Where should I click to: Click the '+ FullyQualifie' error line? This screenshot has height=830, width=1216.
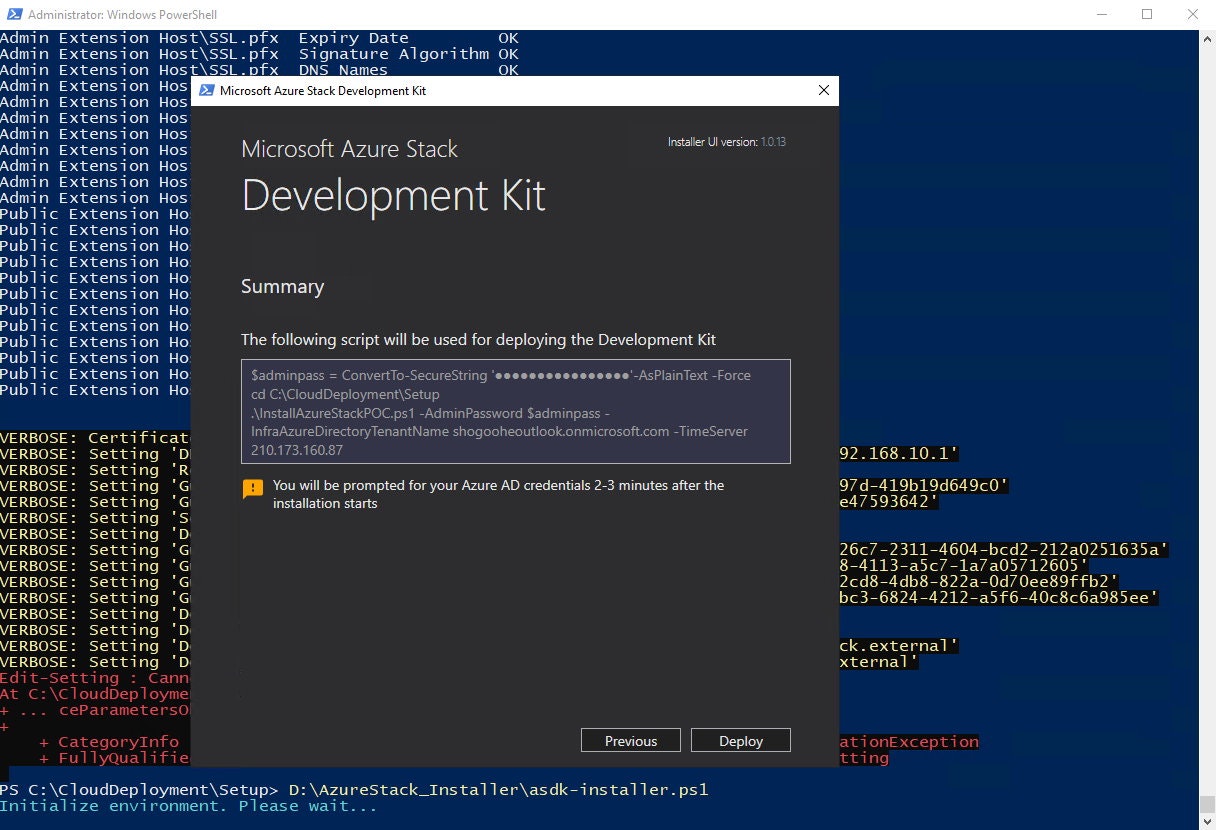[x=114, y=758]
